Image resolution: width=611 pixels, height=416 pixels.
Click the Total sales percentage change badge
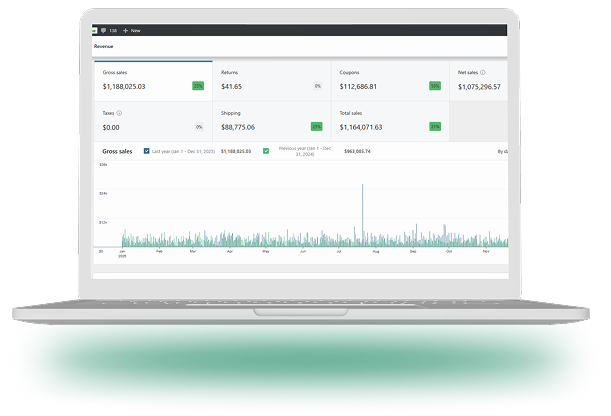click(435, 127)
